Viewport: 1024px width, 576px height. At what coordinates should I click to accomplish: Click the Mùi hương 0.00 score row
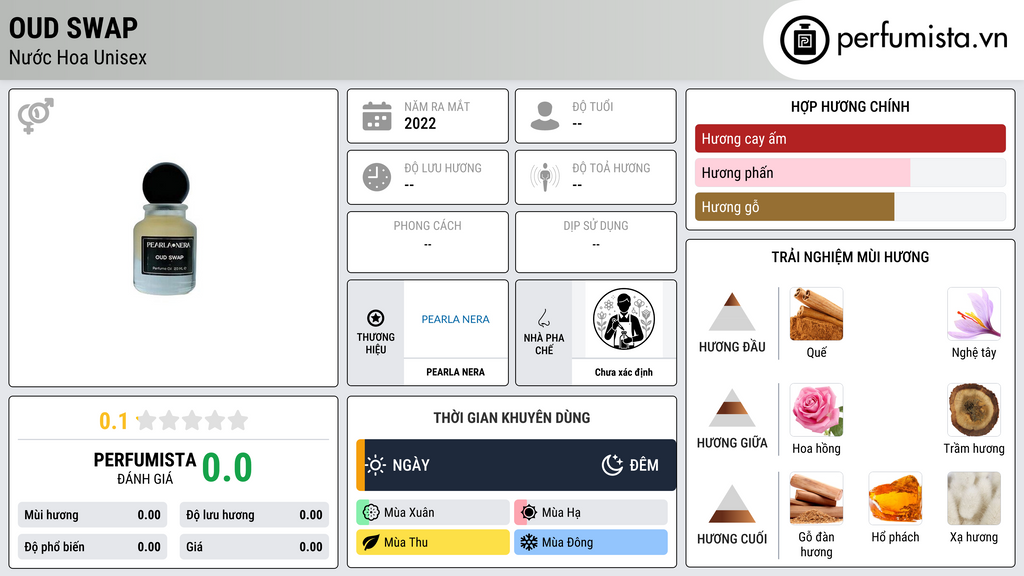(x=92, y=515)
